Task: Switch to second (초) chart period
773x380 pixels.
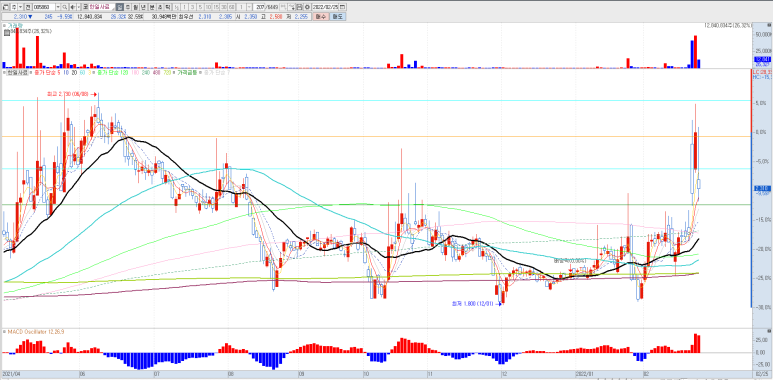Action: pos(160,7)
